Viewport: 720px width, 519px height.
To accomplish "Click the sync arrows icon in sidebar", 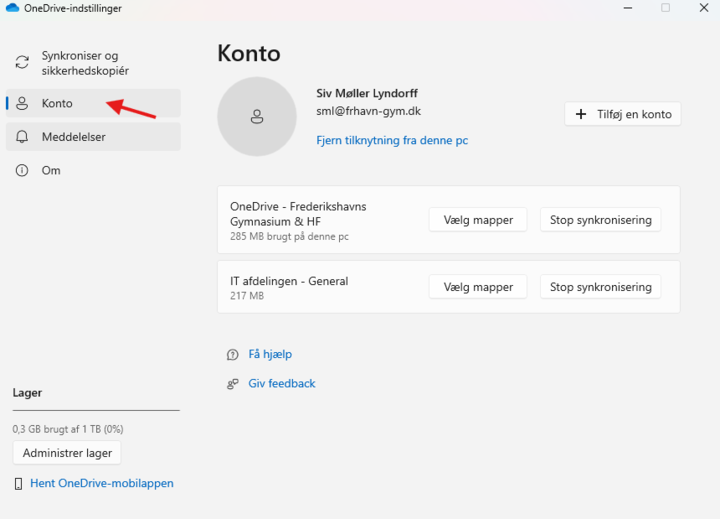I will 22,63.
